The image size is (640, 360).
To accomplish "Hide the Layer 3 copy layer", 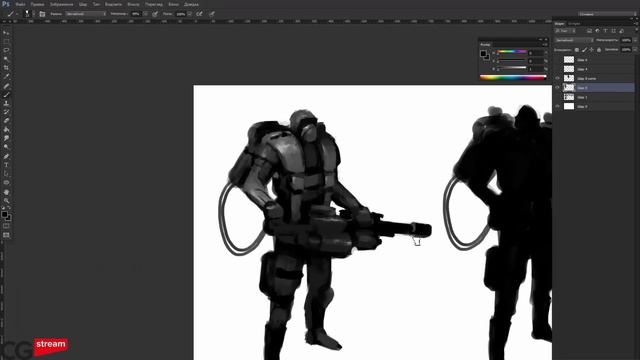I will (558, 78).
